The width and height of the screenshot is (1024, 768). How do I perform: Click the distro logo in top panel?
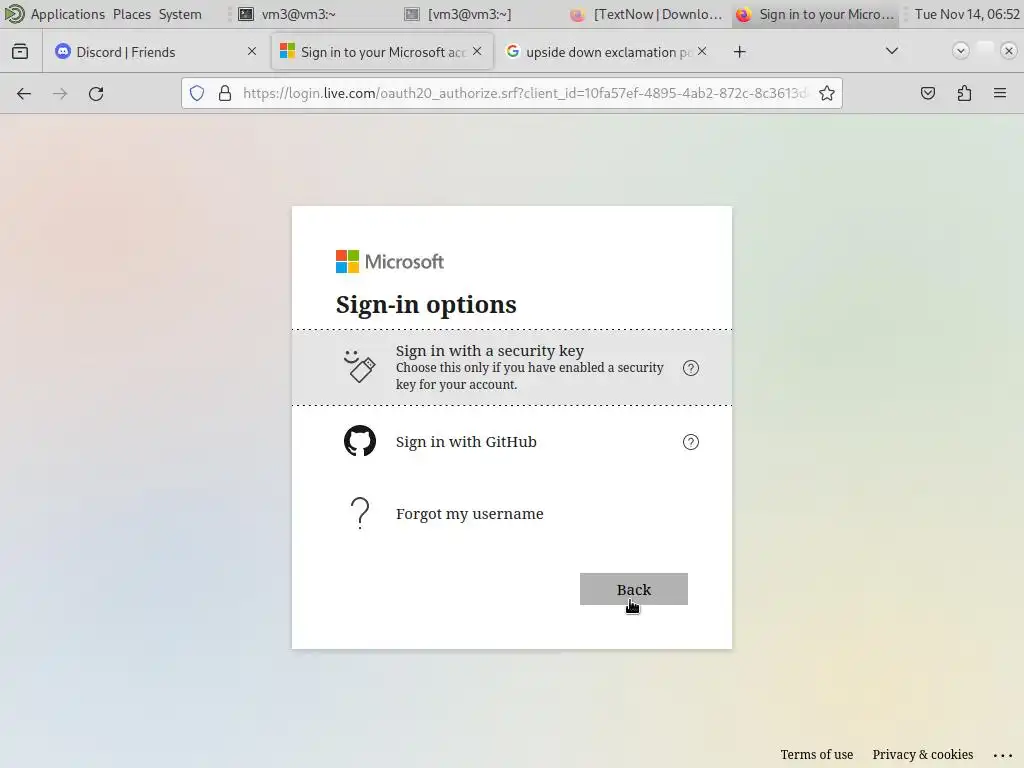tap(14, 14)
